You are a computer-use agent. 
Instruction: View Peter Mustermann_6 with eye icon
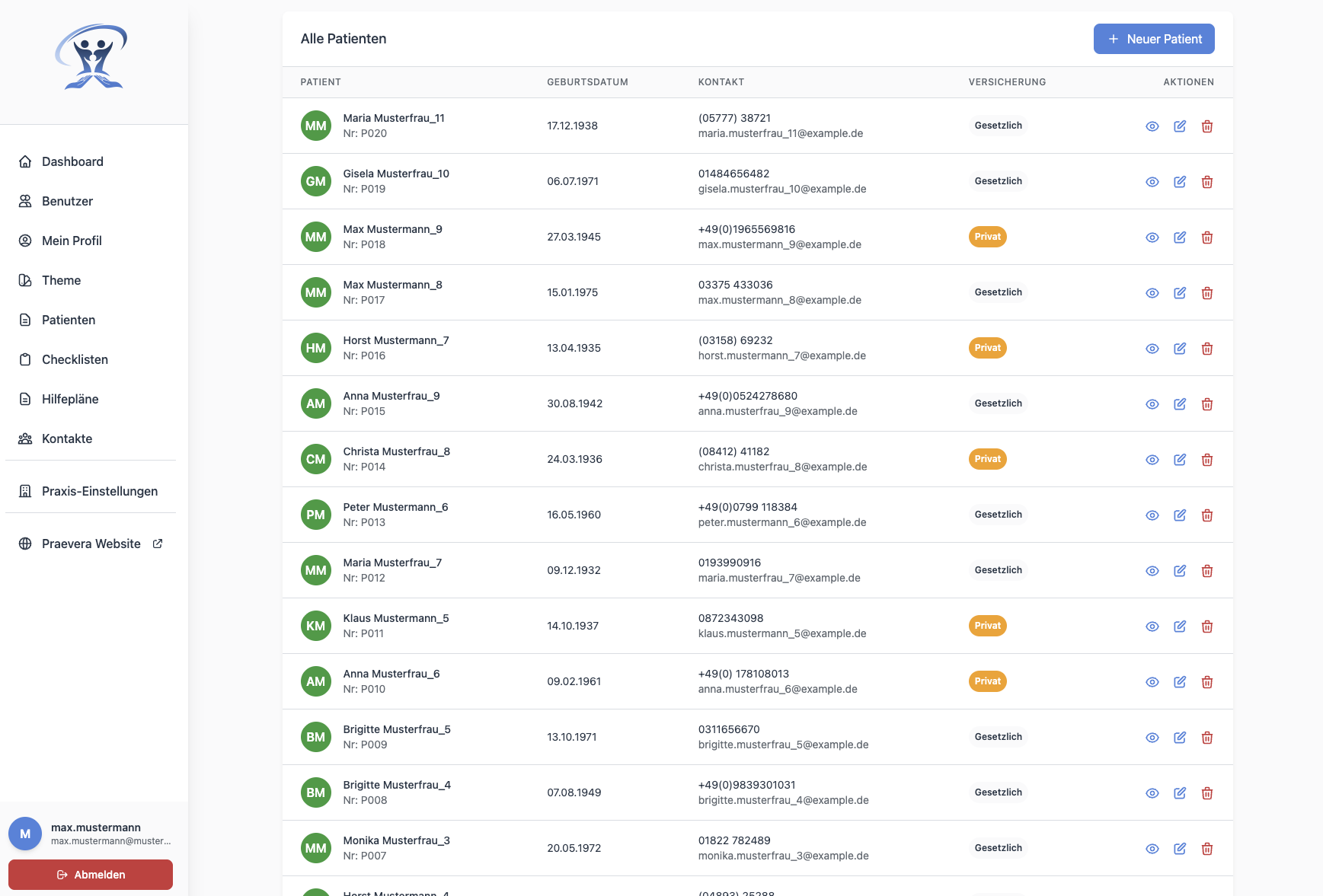tap(1152, 515)
